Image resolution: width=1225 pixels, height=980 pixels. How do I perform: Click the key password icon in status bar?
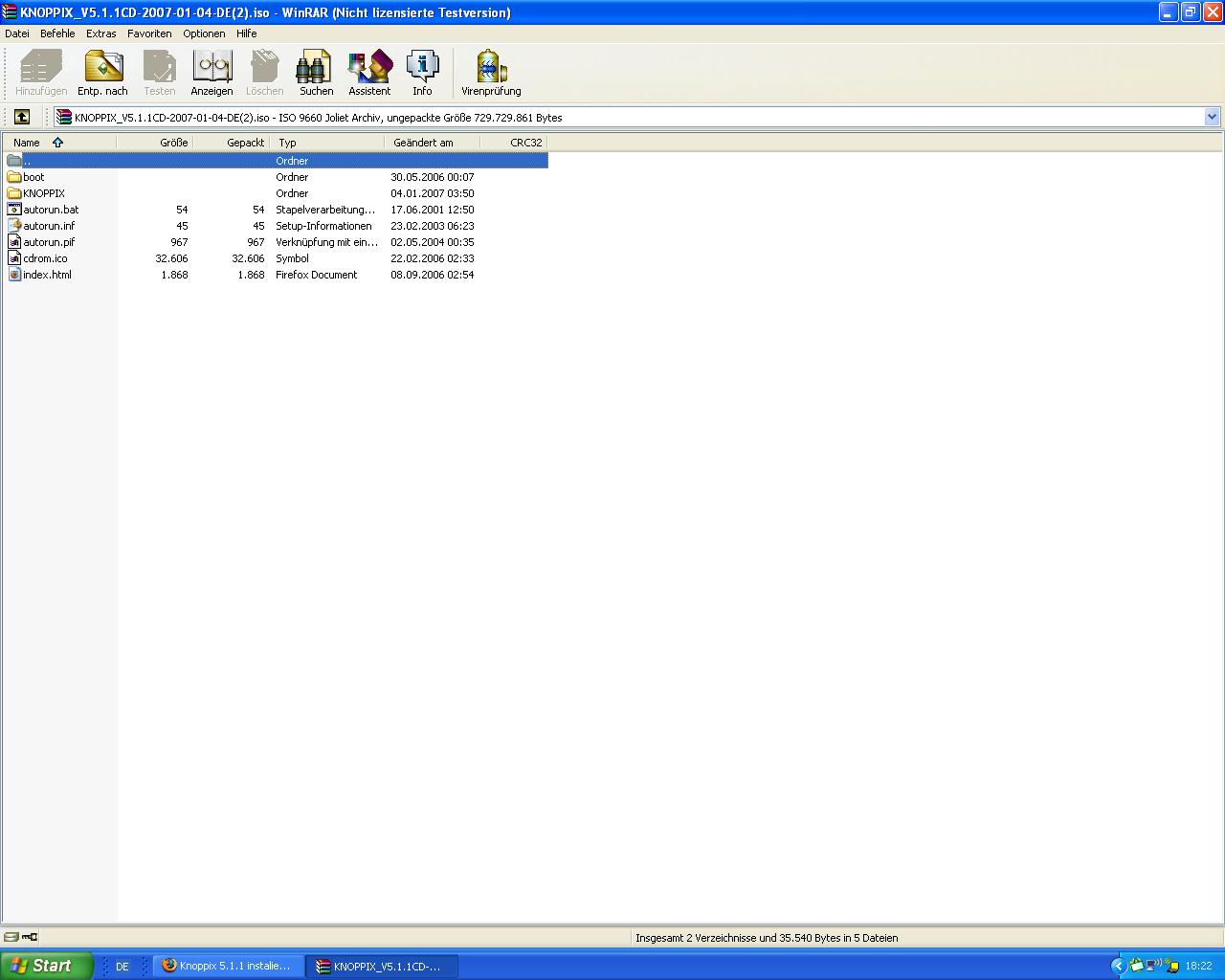tap(30, 937)
